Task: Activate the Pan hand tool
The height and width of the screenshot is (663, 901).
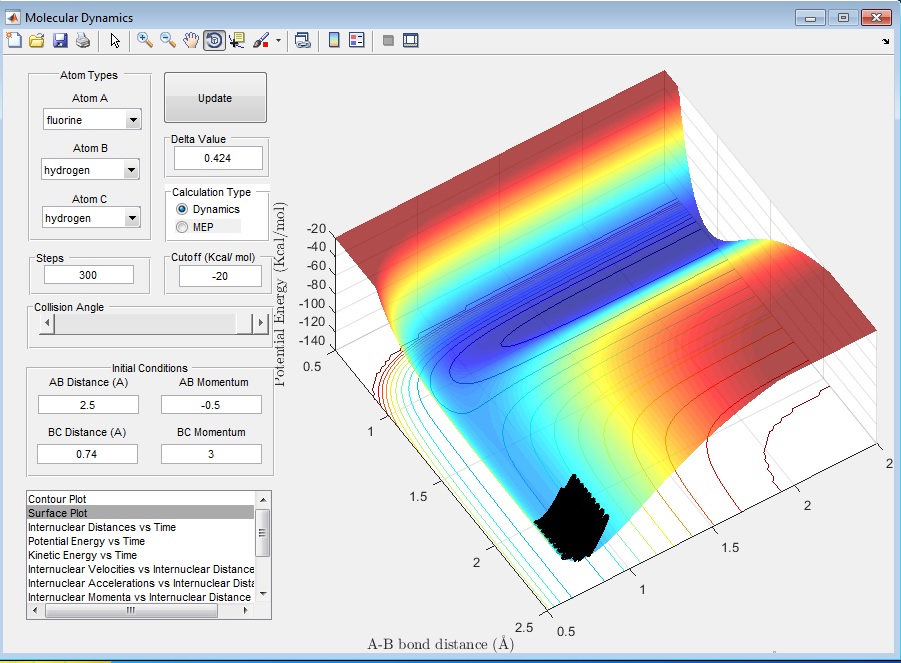Action: click(190, 41)
